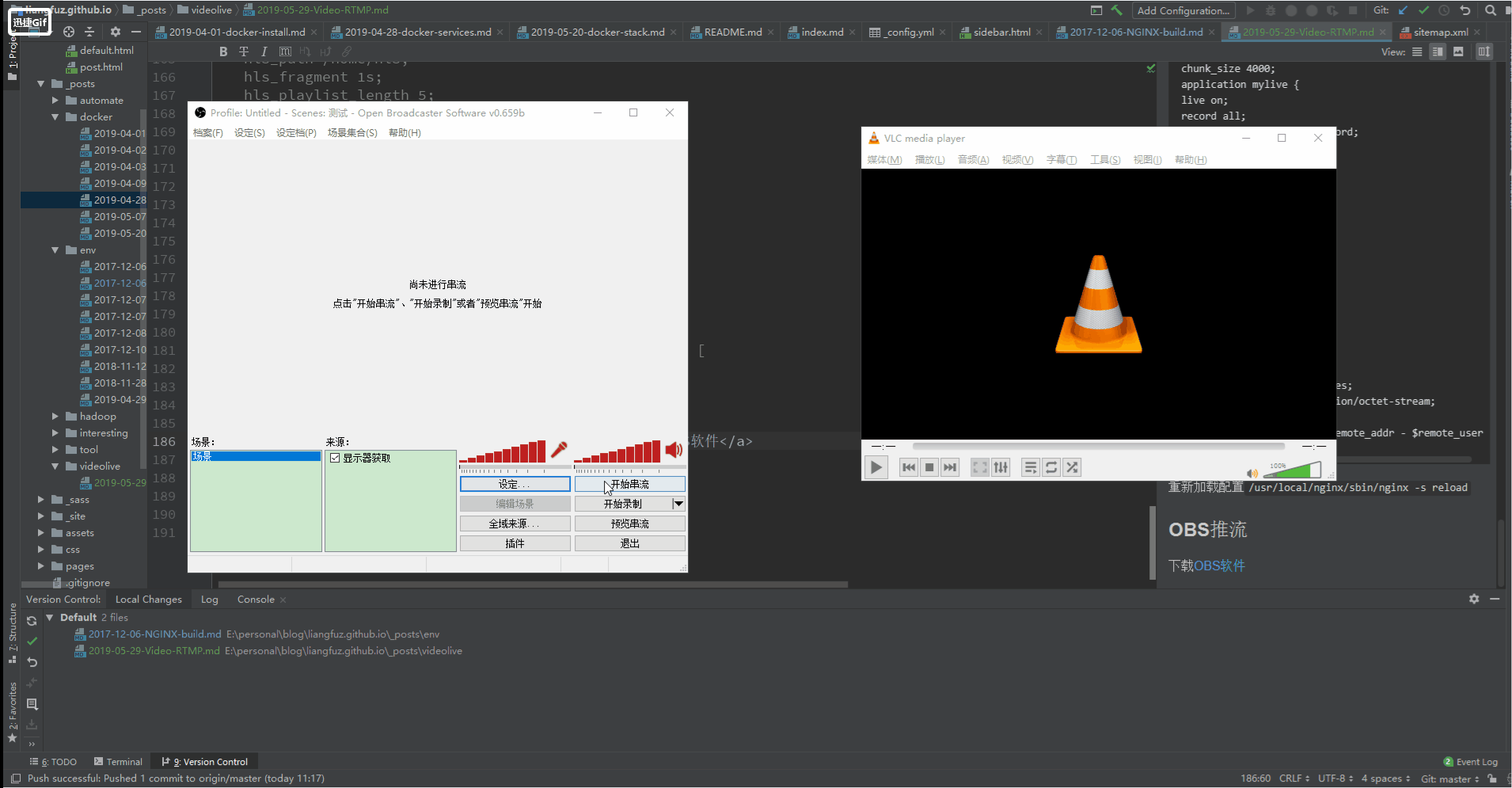Toggle VLC shuffle playback
The width and height of the screenshot is (1512, 788).
tap(1072, 467)
